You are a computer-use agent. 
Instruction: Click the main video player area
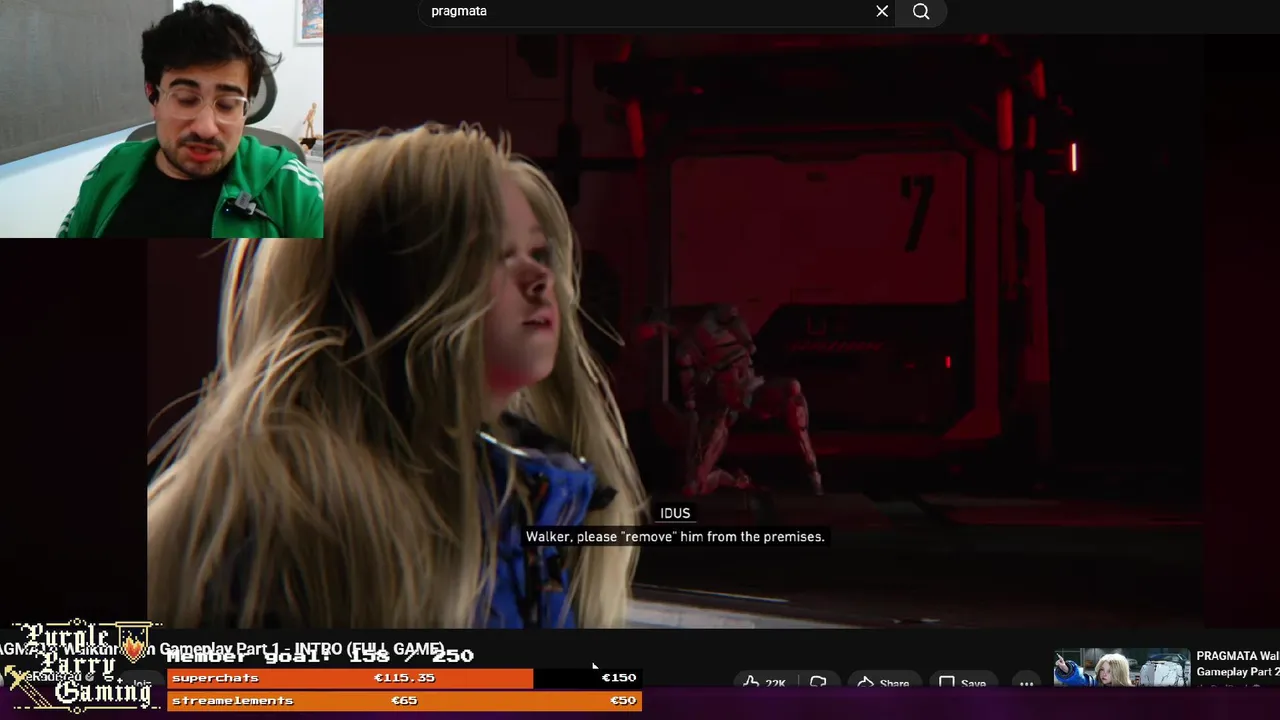click(x=676, y=330)
